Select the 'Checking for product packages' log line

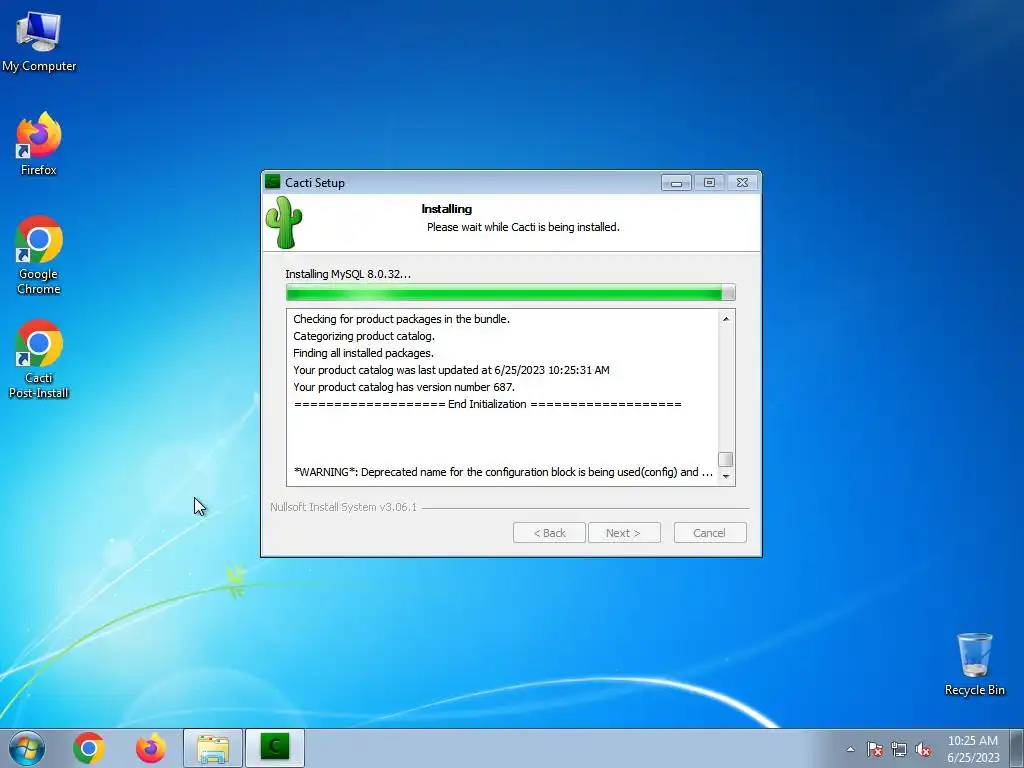click(401, 319)
